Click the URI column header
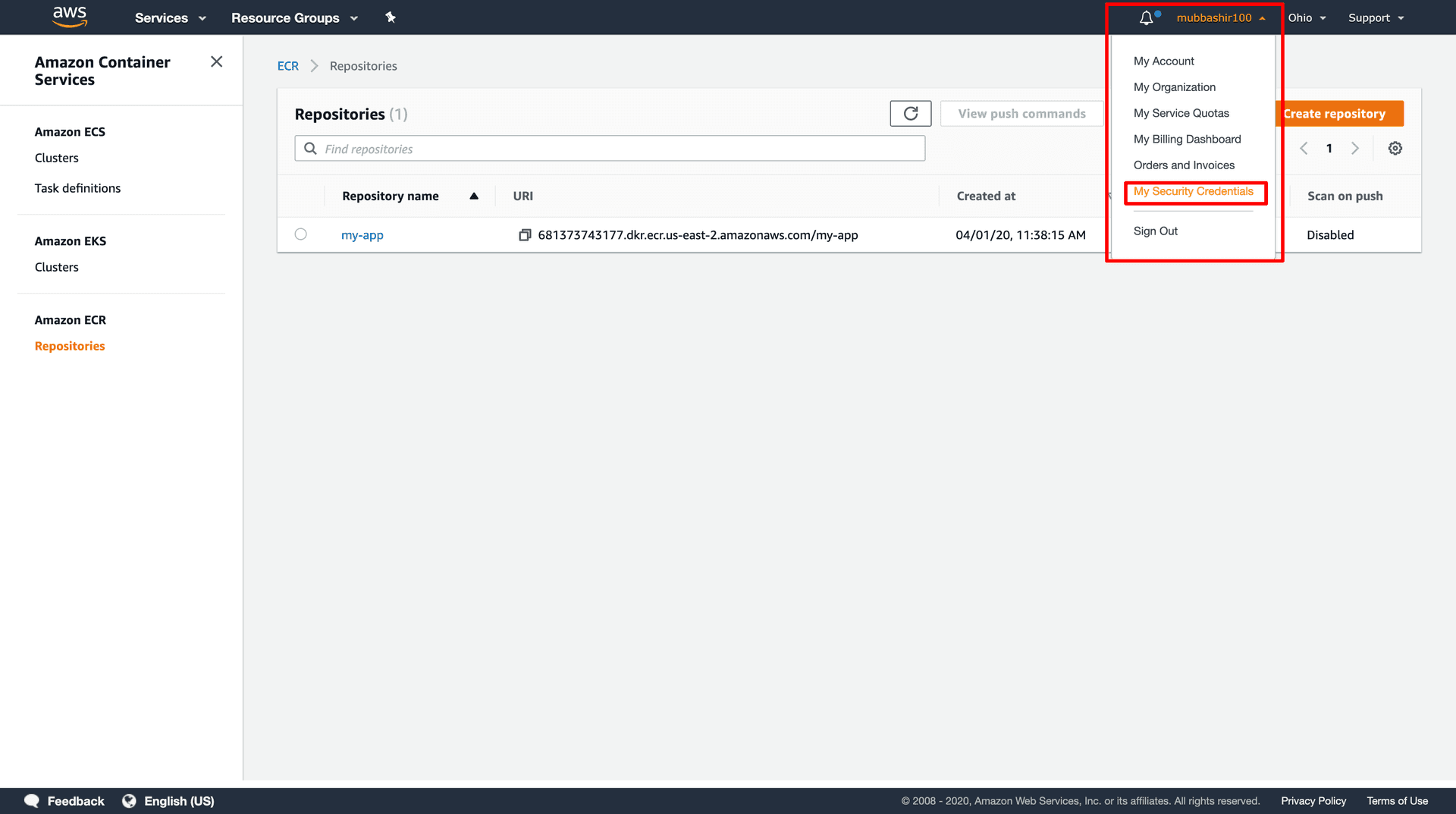The image size is (1456, 814). (522, 196)
